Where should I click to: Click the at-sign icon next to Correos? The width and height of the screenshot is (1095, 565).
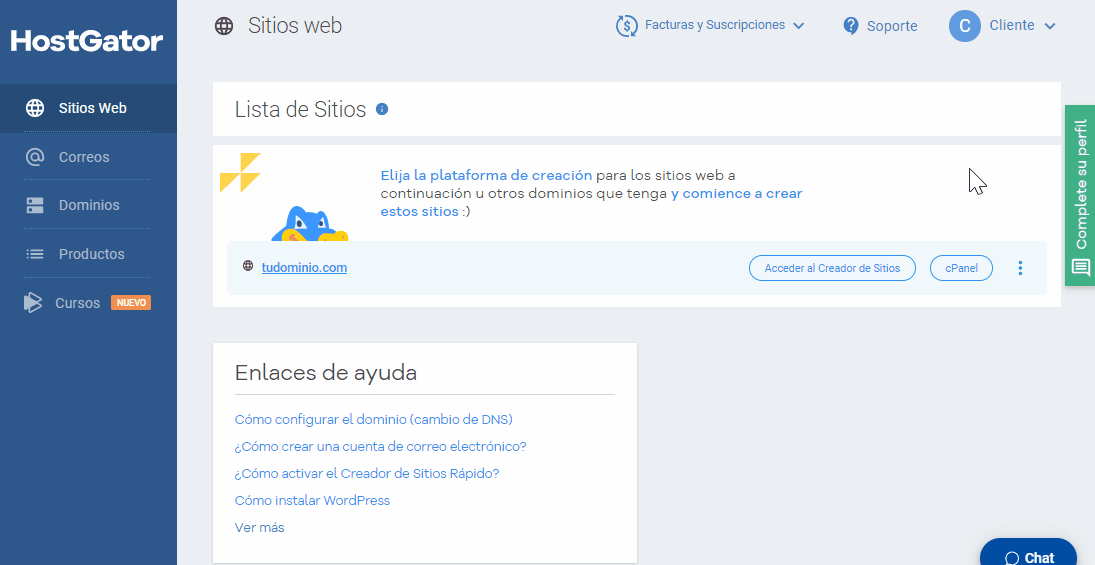coord(34,157)
